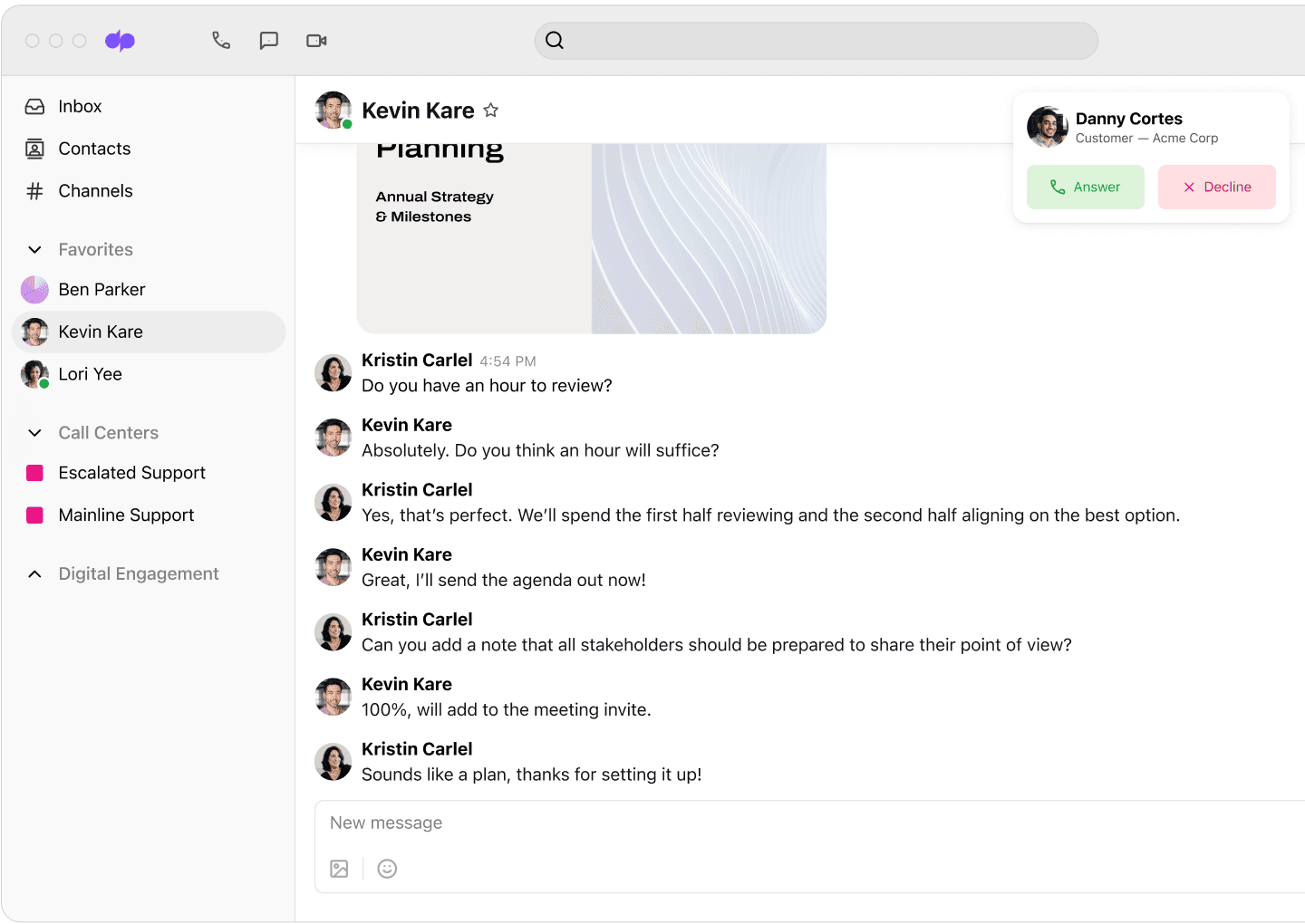Click Kristin Carlel's avatar on 4:54 PM message
1305x924 pixels.
click(333, 373)
